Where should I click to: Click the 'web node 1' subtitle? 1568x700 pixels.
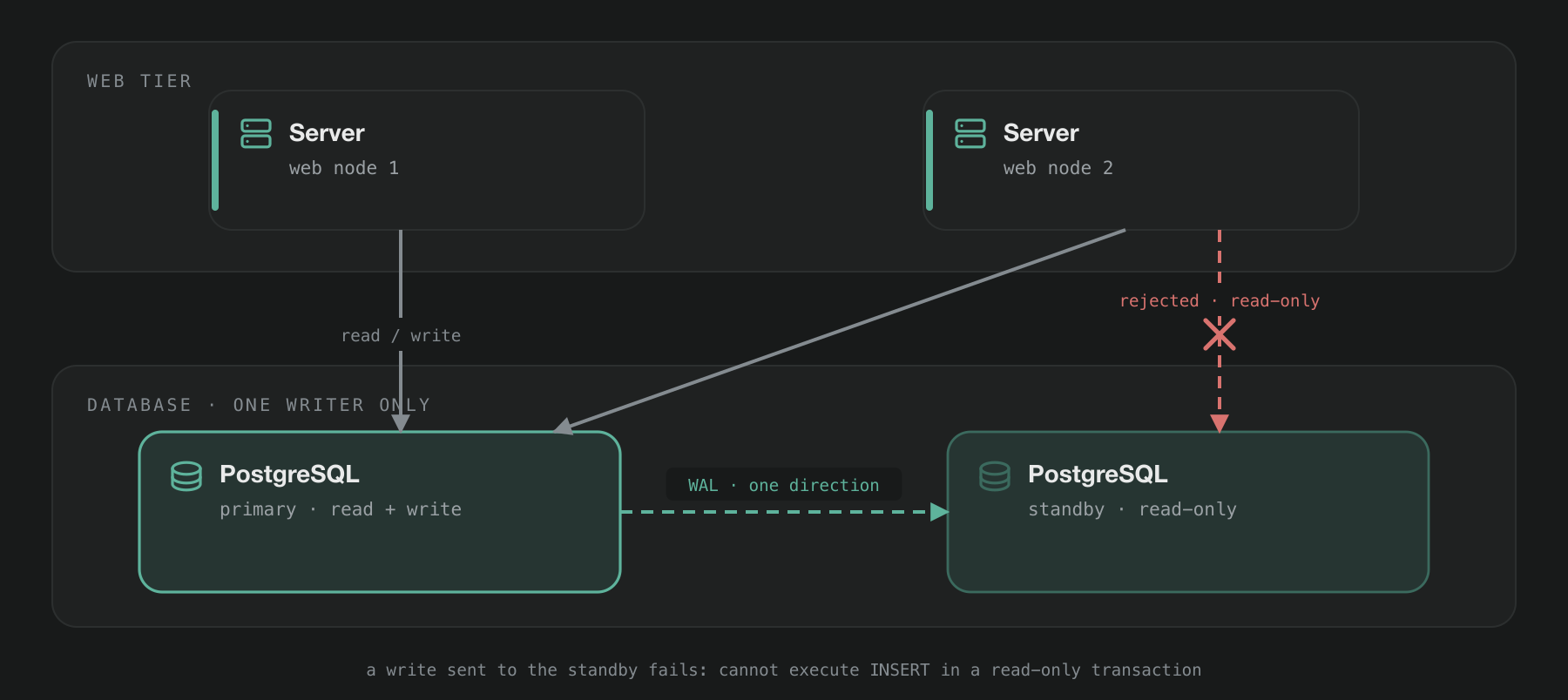click(x=344, y=168)
